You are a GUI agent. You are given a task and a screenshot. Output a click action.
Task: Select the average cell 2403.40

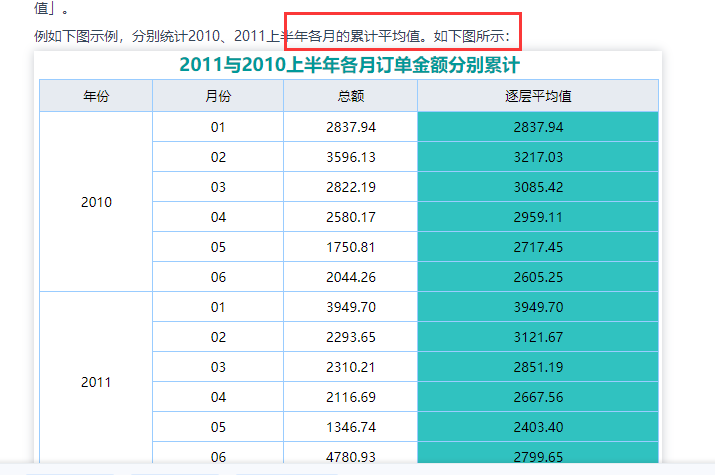[538, 427]
